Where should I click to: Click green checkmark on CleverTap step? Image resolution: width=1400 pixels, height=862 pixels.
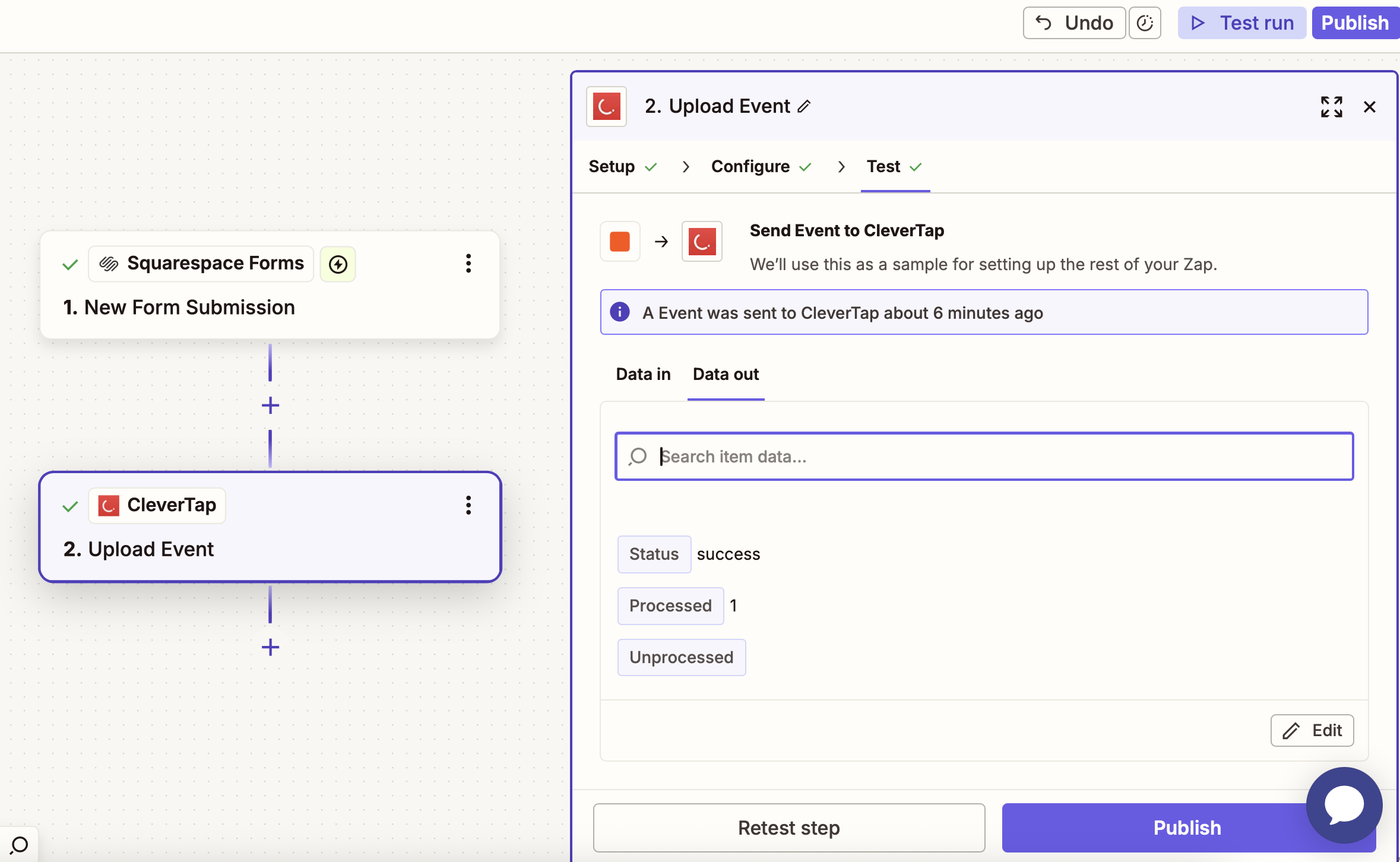pos(70,506)
